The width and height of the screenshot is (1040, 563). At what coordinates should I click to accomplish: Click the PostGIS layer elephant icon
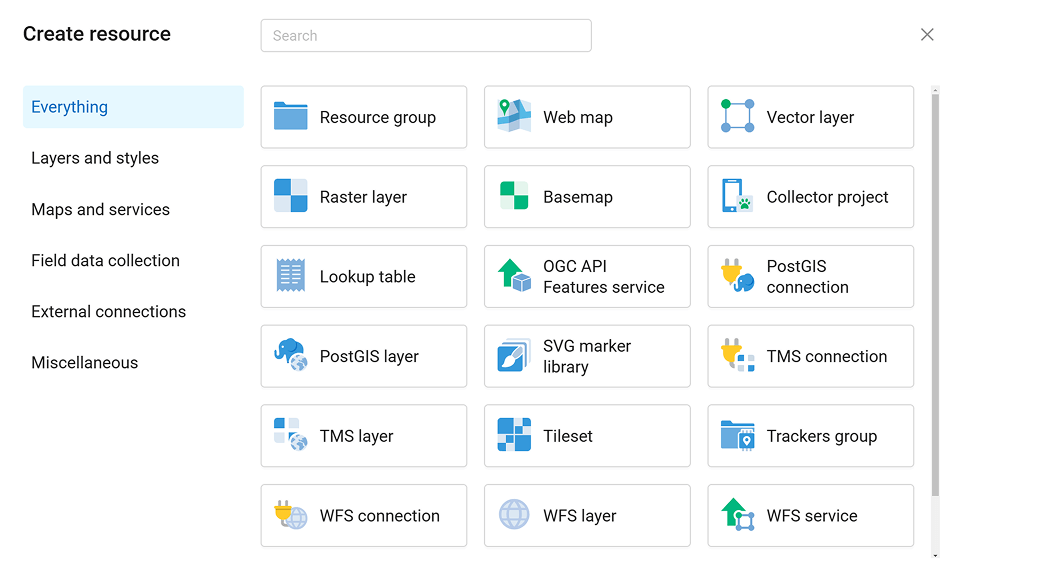coord(291,356)
